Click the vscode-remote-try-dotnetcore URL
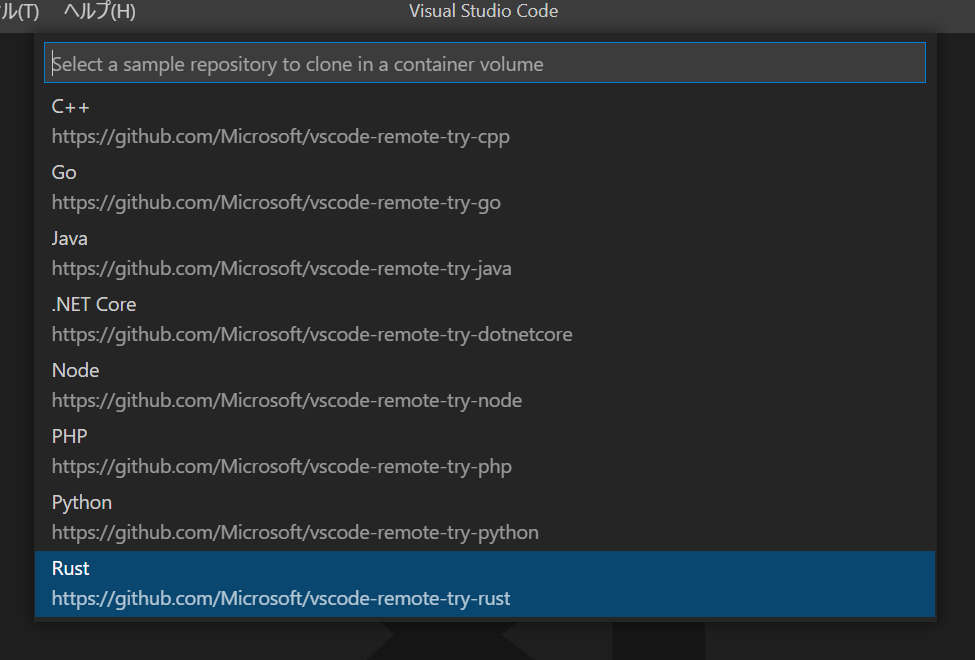The image size is (975, 660). pyautogui.click(x=312, y=335)
